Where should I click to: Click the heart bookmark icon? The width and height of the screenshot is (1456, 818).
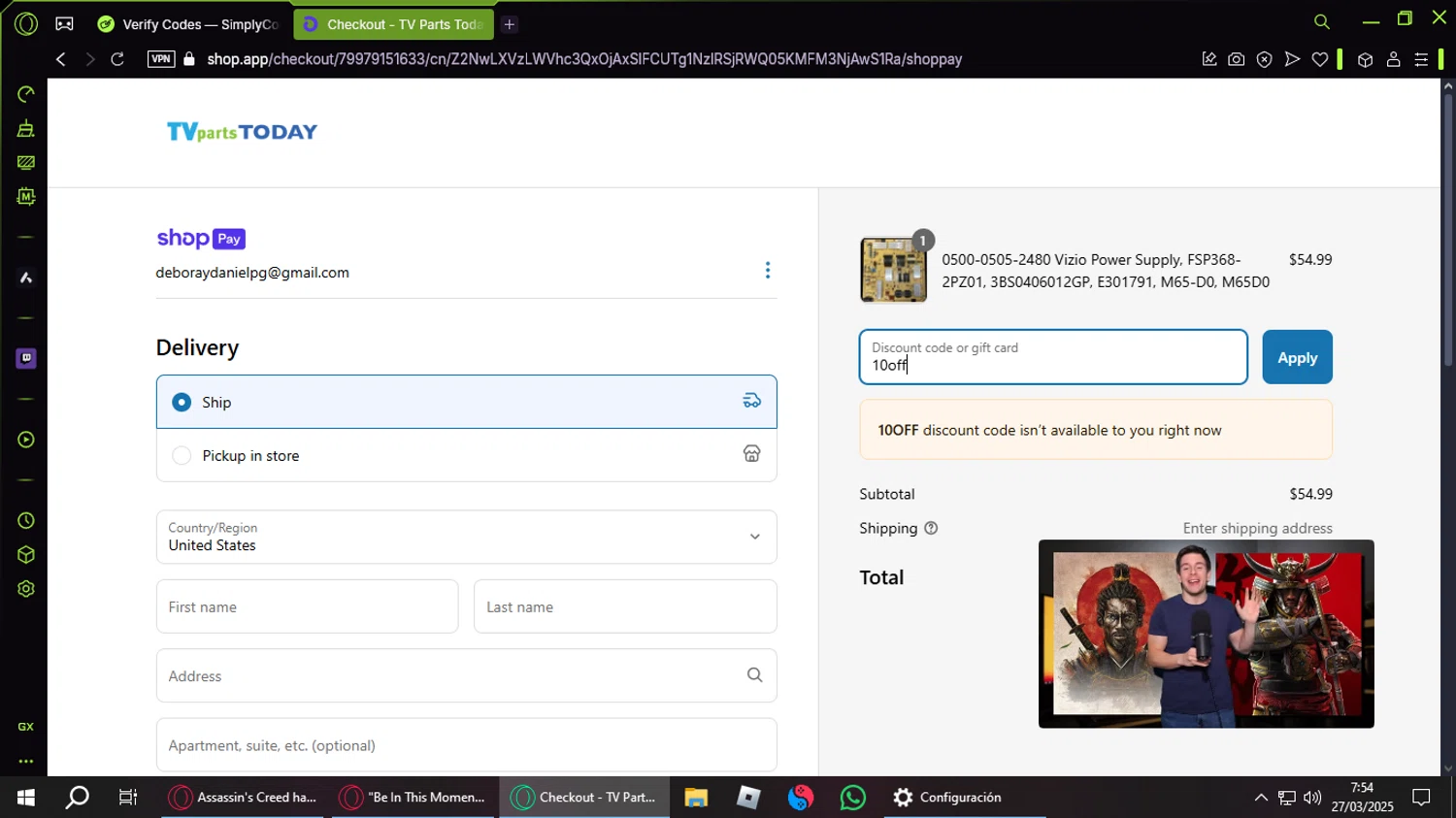(1319, 59)
